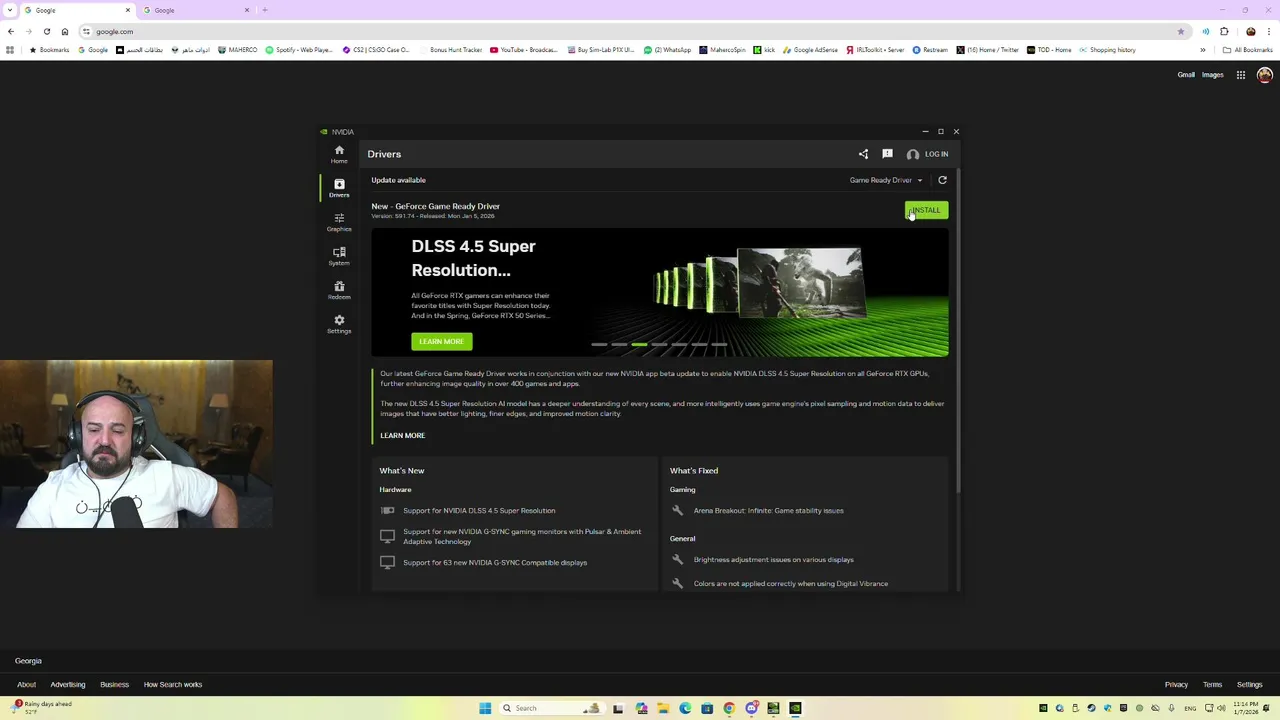Open the notifications feedback icon in NVIDIA header
The height and width of the screenshot is (720, 1280).
click(887, 154)
